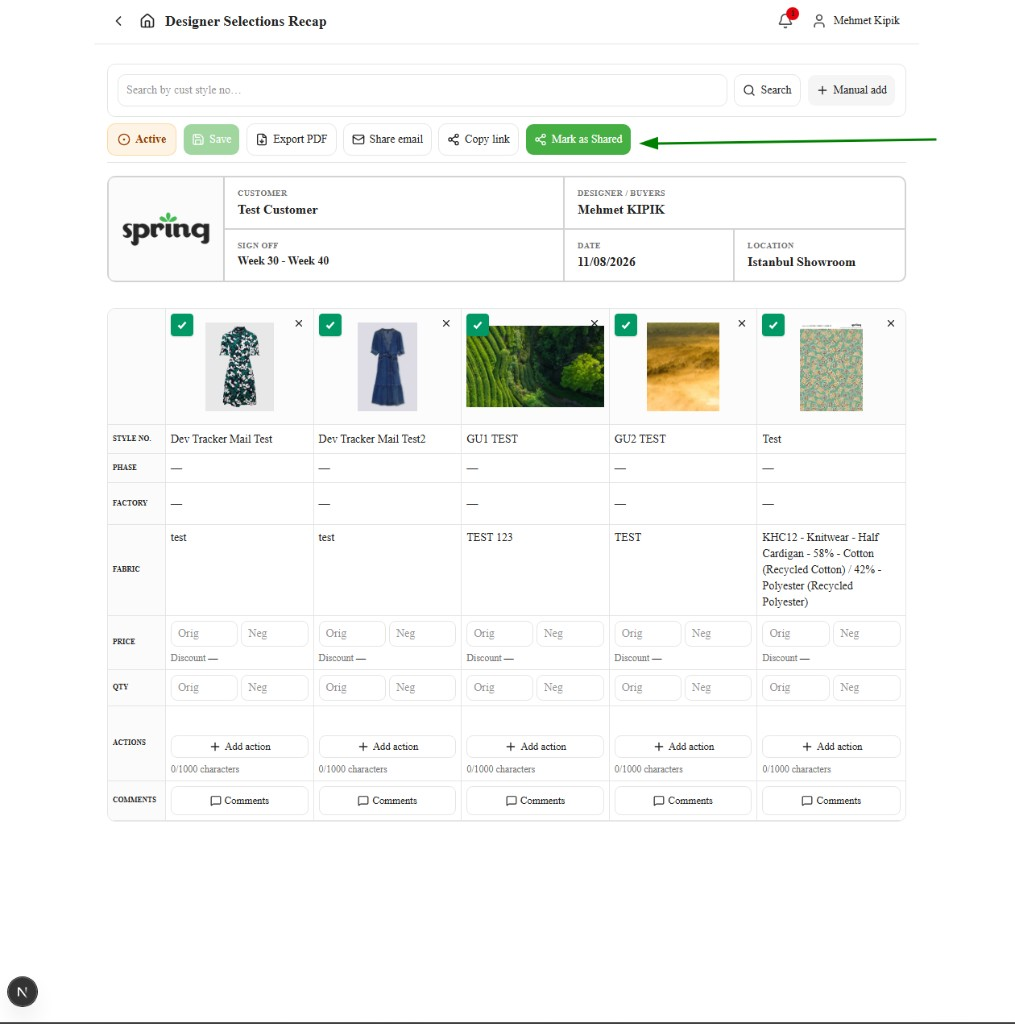Remove the Dev Tracker Mail Test column
The height and width of the screenshot is (1024, 1015).
pyautogui.click(x=298, y=323)
